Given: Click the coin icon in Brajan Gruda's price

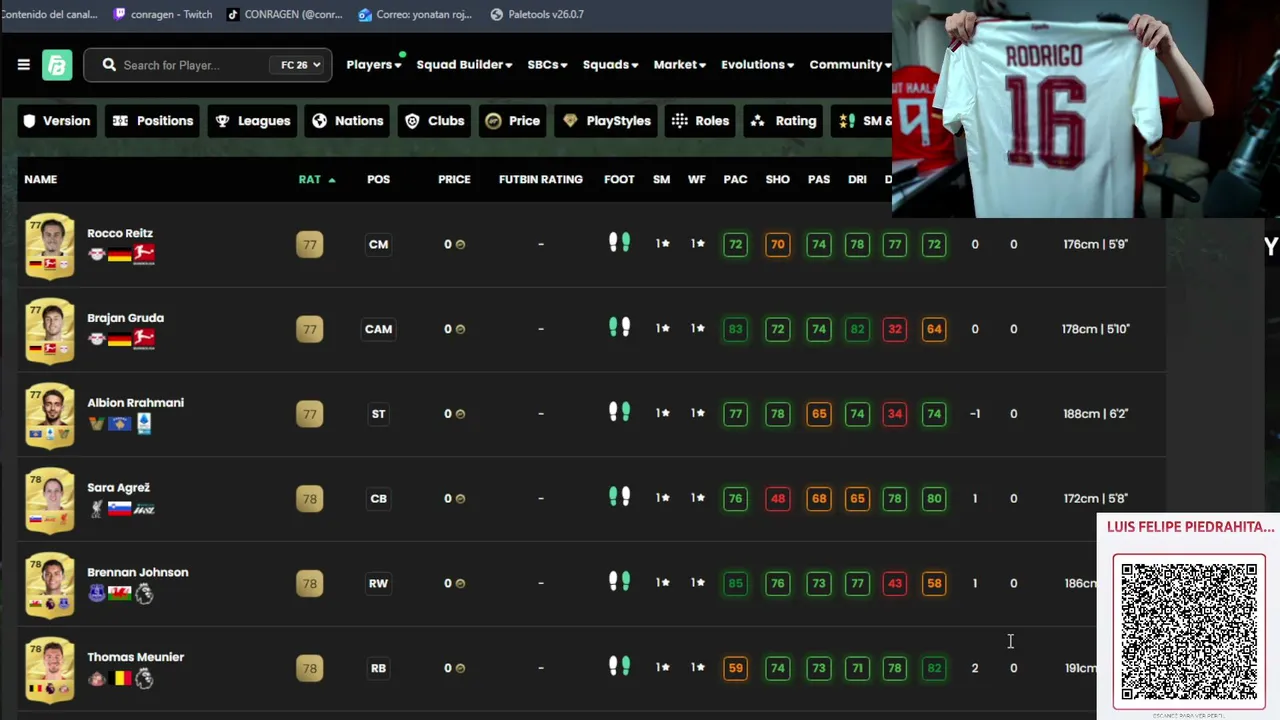Looking at the screenshot, I should coord(460,329).
